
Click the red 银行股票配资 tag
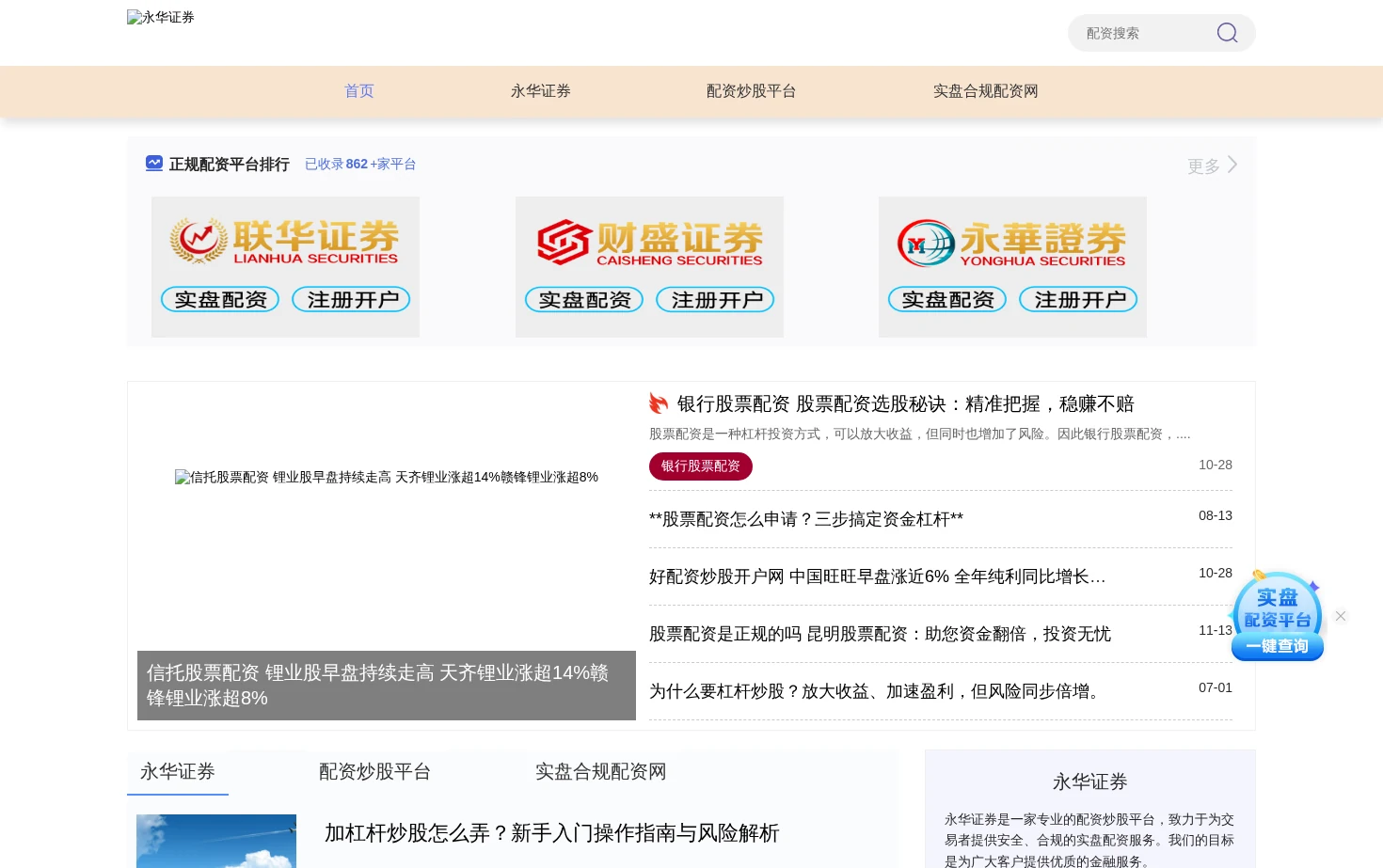[701, 466]
